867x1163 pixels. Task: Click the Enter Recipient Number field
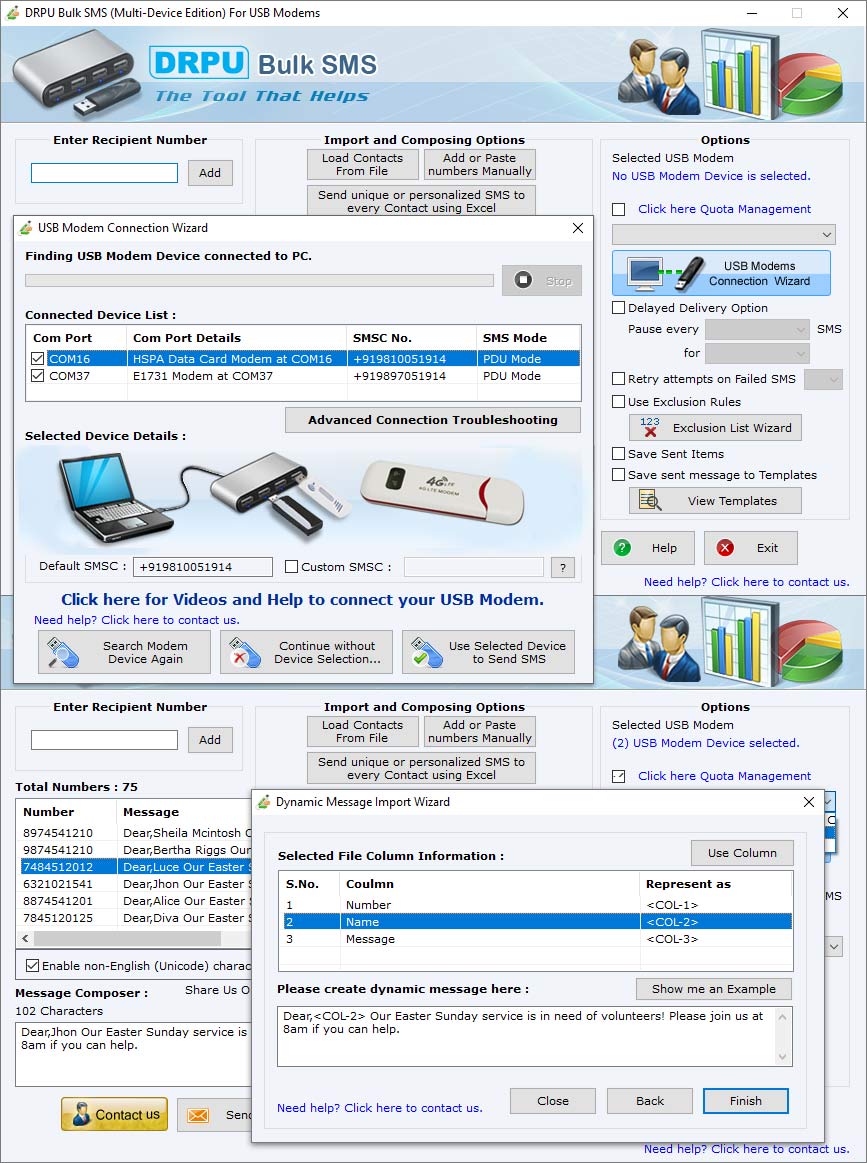tap(104, 173)
